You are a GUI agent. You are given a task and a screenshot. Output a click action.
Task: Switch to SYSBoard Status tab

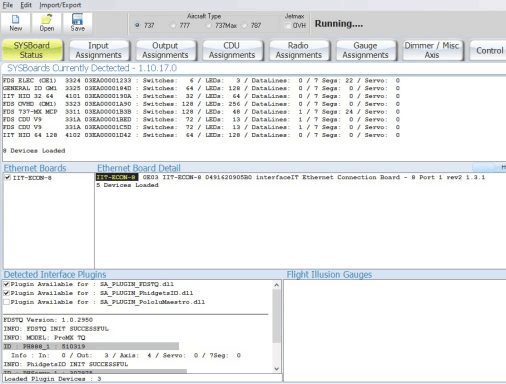pos(32,50)
